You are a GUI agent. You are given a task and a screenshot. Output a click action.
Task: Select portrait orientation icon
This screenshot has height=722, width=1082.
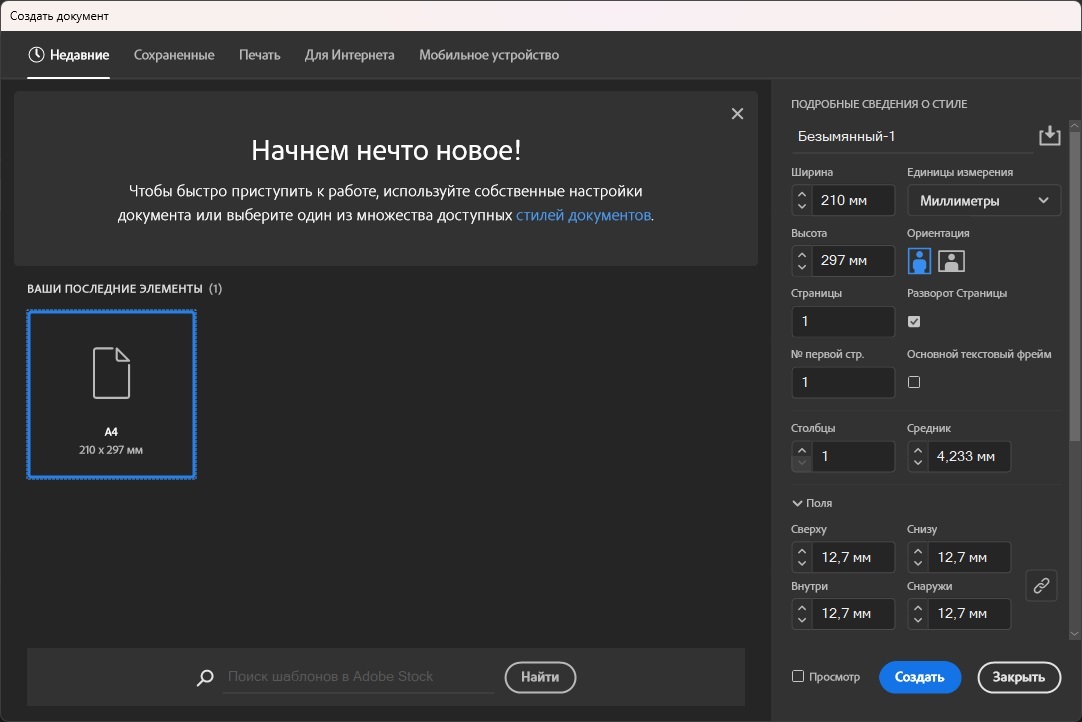(x=919, y=261)
